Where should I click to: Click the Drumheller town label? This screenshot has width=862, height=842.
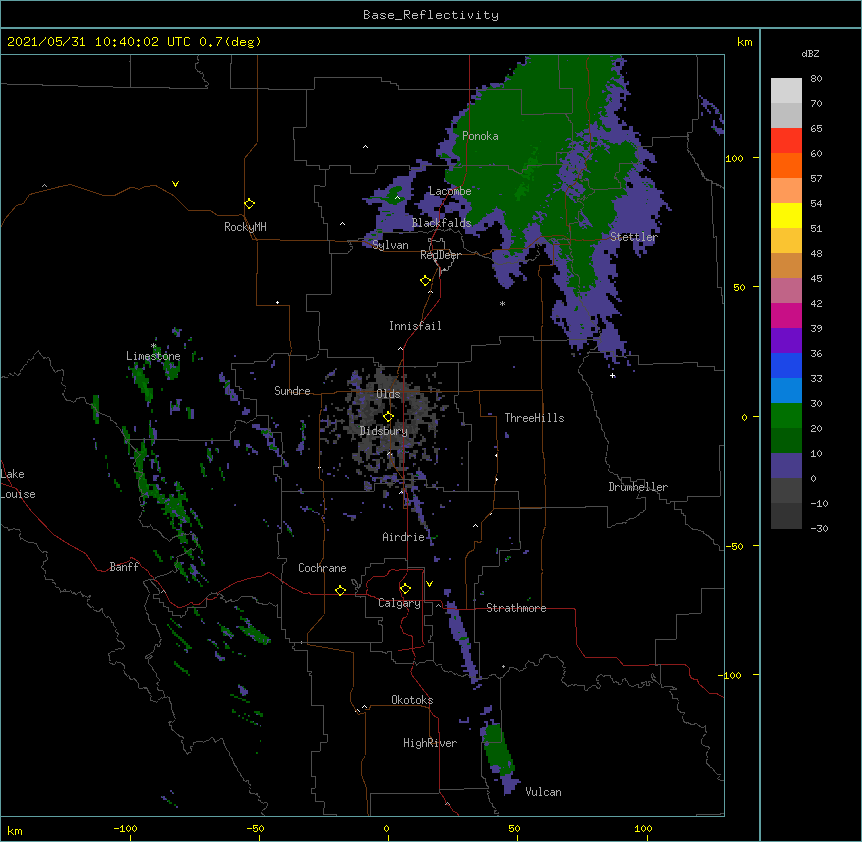click(x=638, y=487)
